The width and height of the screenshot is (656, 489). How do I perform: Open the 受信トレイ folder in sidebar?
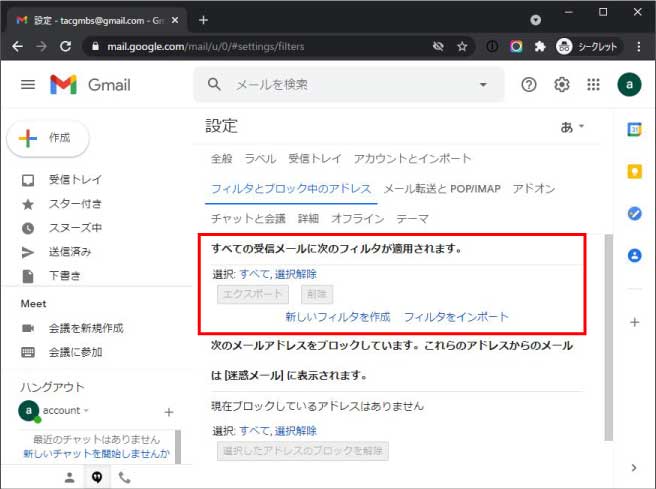[75, 180]
